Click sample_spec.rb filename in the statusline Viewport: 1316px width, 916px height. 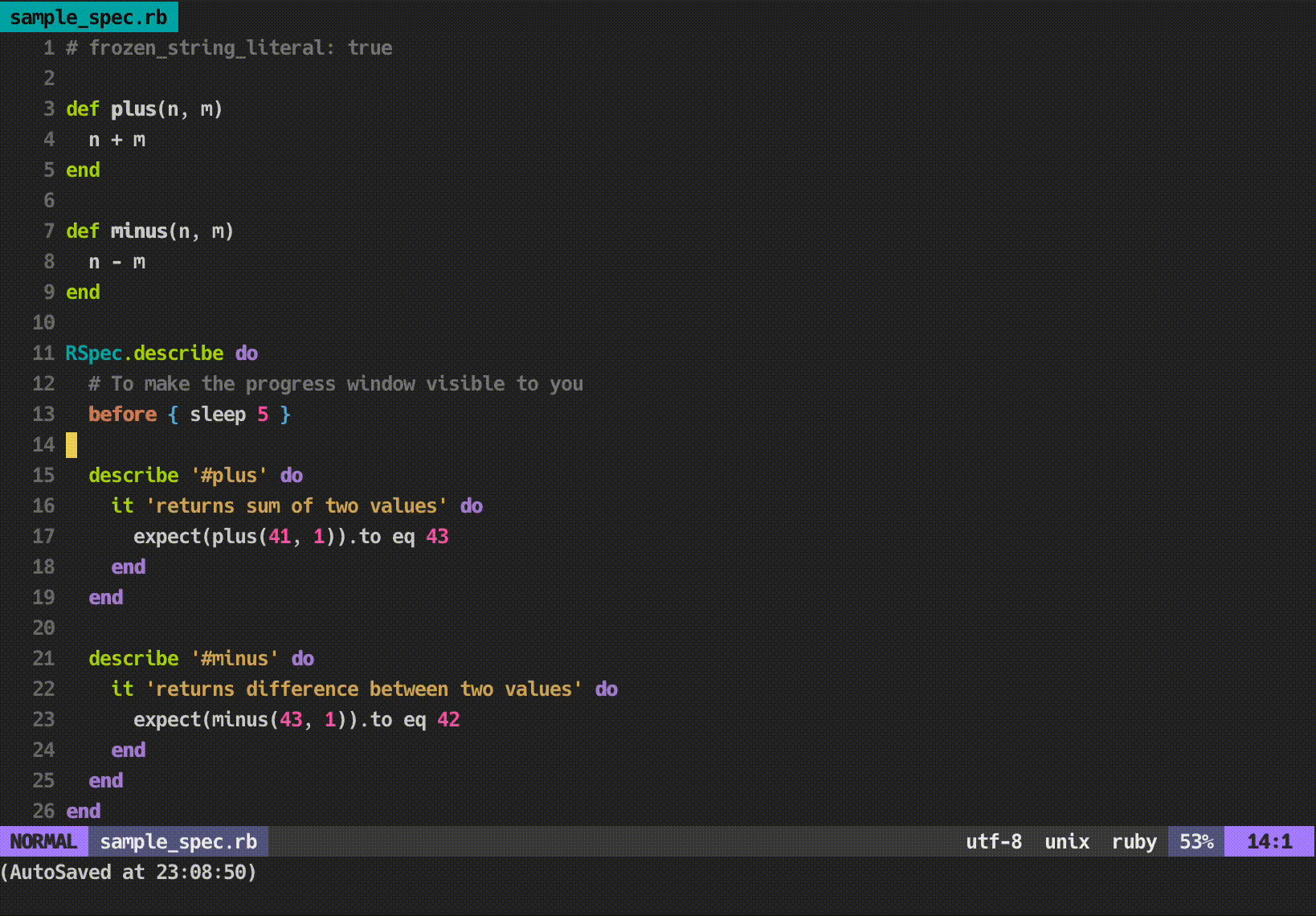(x=178, y=841)
